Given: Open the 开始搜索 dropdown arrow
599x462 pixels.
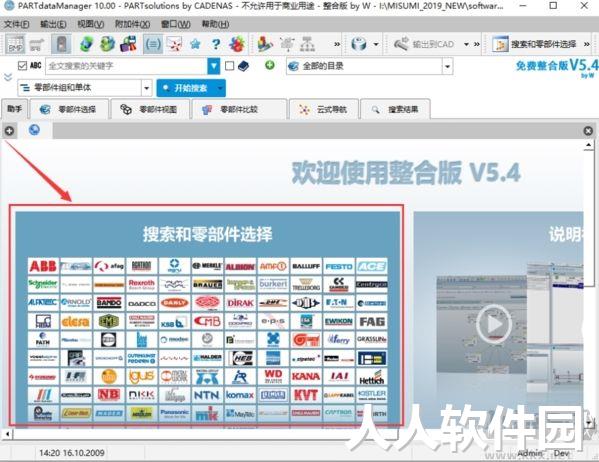Looking at the screenshot, I should point(220,88).
